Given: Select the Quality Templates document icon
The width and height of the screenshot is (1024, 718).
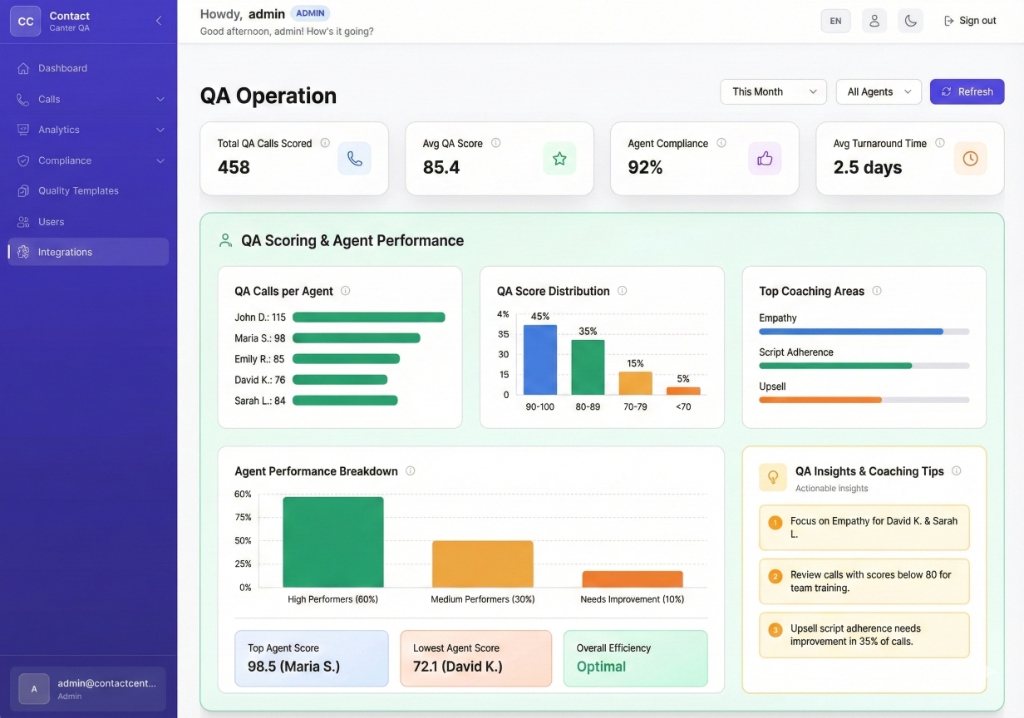Looking at the screenshot, I should click(x=22, y=191).
